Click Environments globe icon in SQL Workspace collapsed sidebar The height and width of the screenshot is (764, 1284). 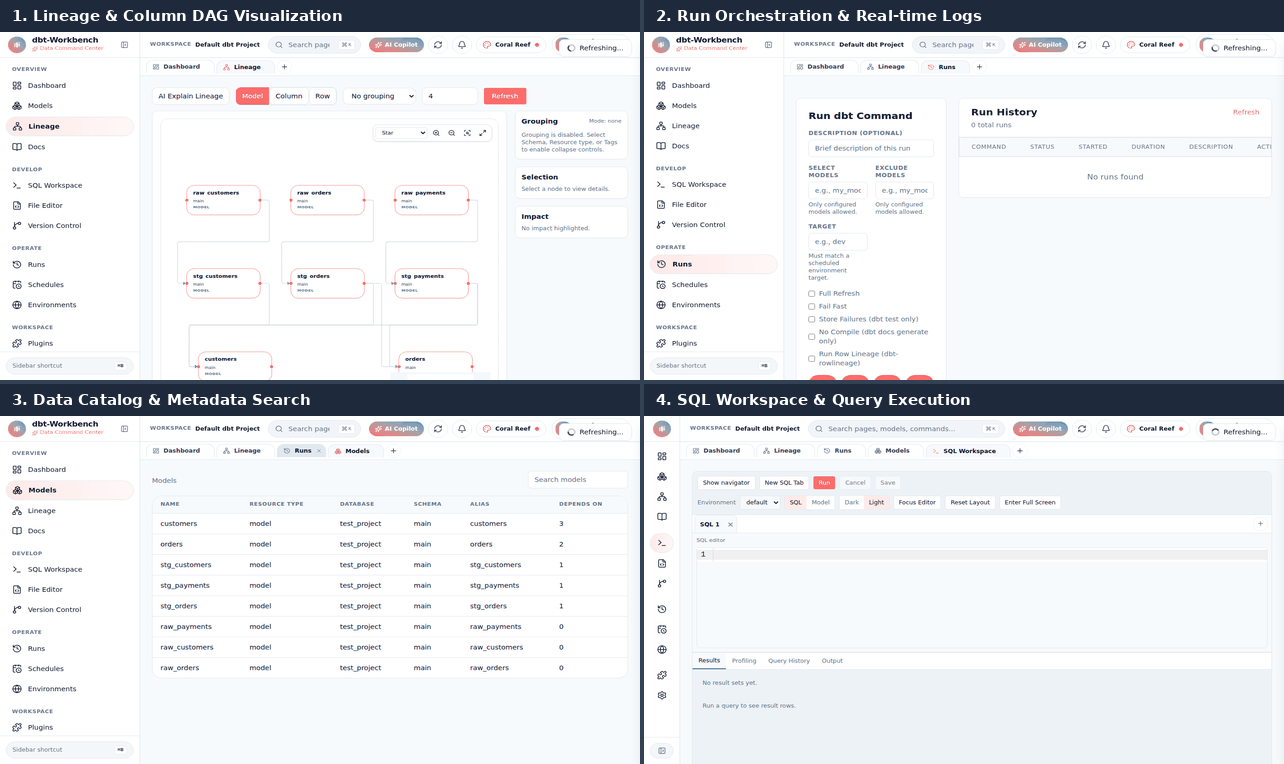662,650
